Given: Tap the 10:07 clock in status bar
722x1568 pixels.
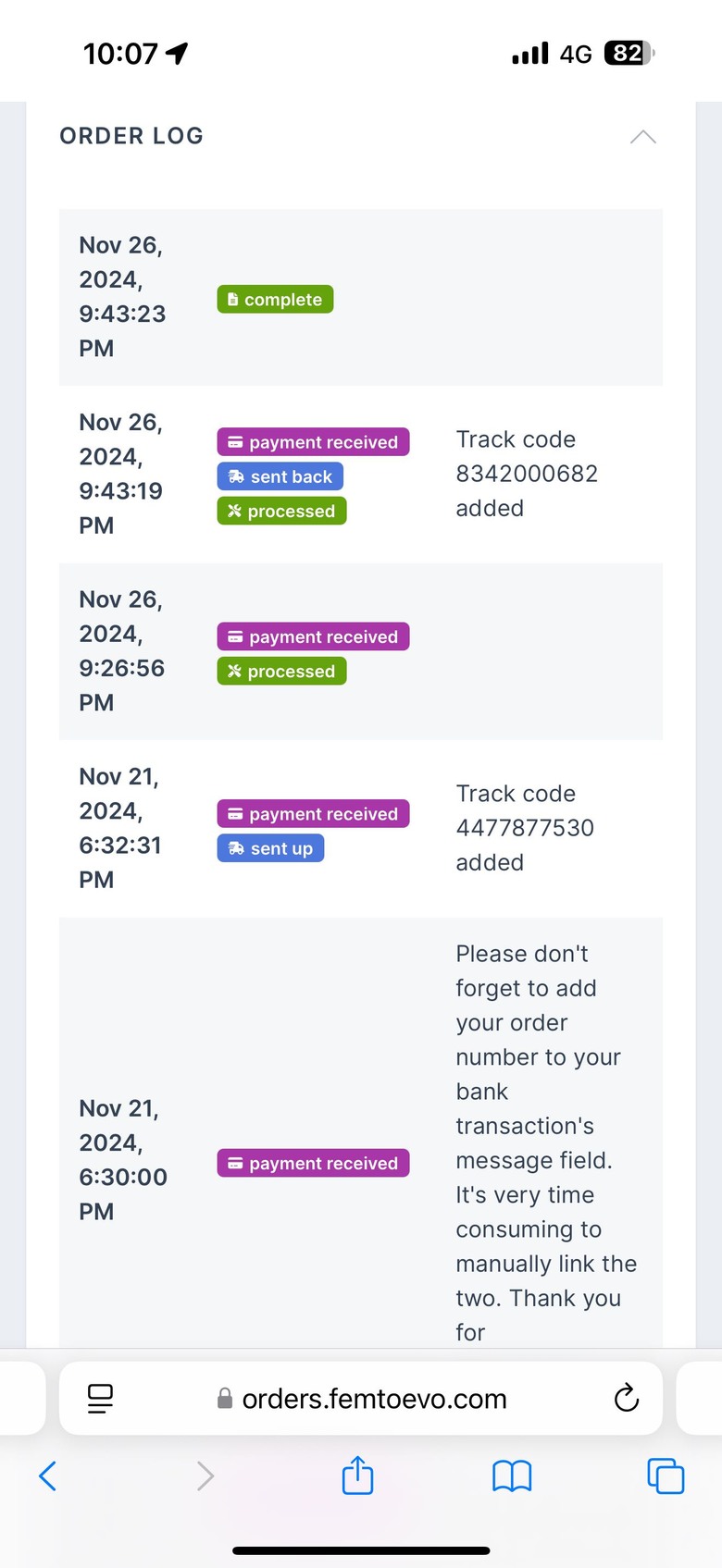Looking at the screenshot, I should (120, 54).
